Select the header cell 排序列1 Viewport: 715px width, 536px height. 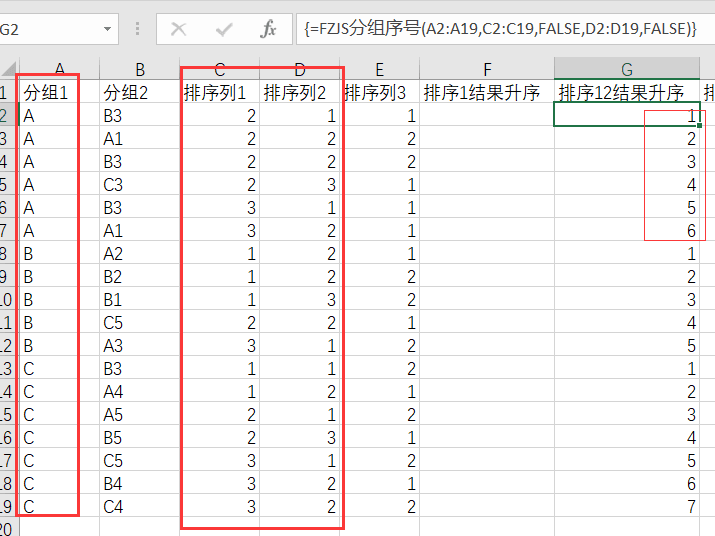pos(219,93)
